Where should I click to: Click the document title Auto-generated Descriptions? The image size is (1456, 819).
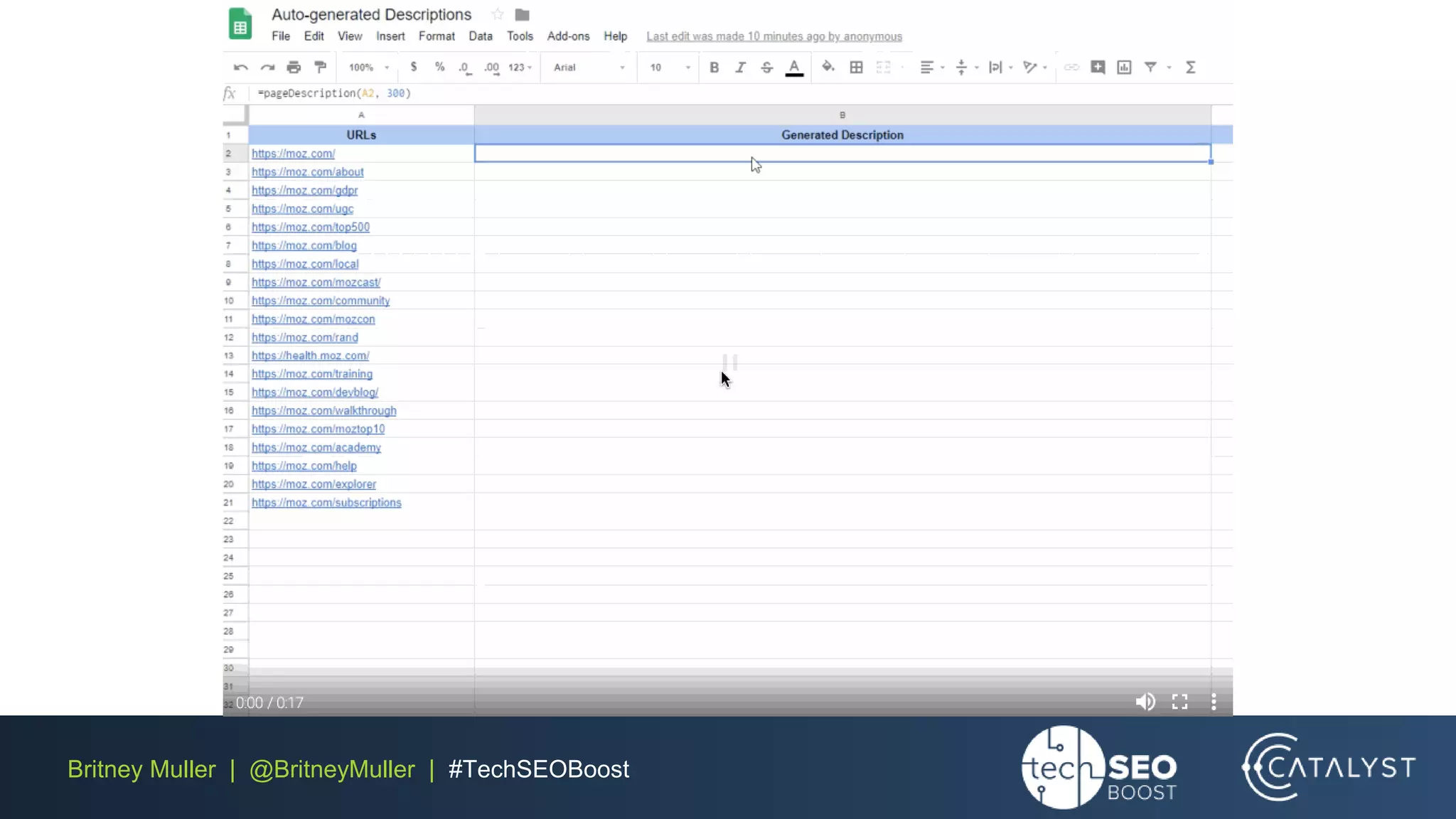tap(371, 14)
